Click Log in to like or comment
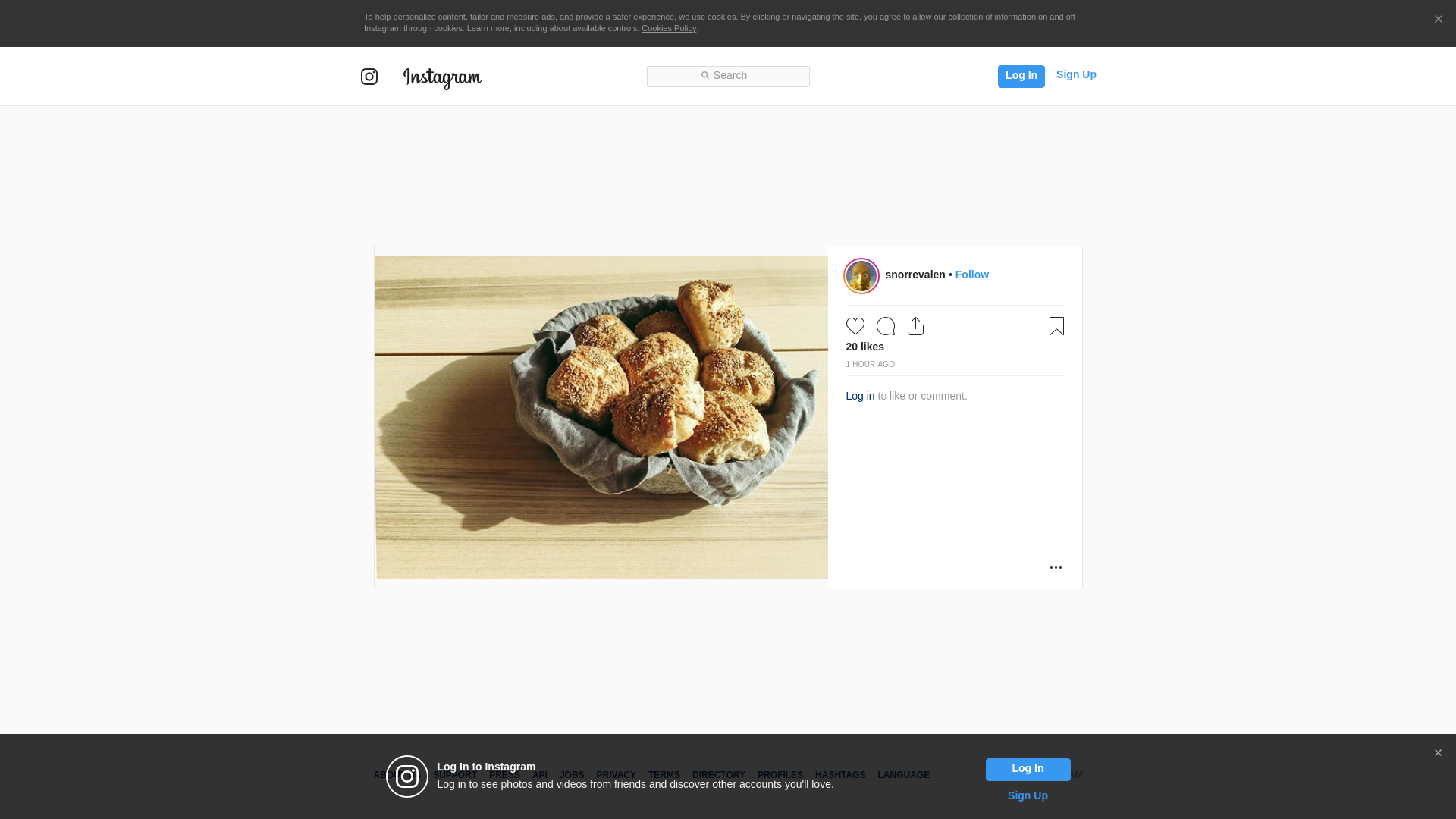 [x=860, y=396]
